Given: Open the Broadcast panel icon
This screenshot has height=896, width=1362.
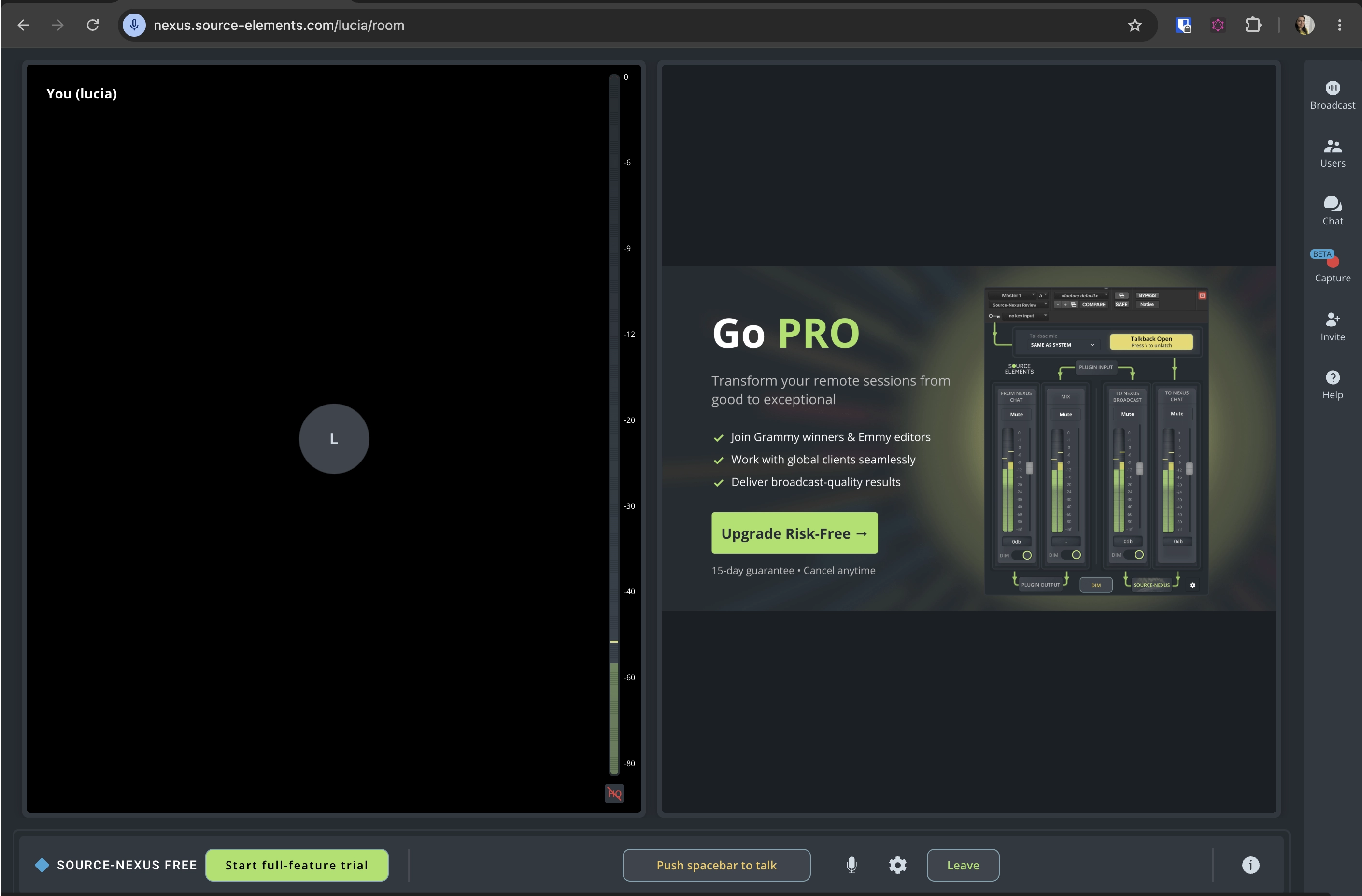Looking at the screenshot, I should [1332, 87].
